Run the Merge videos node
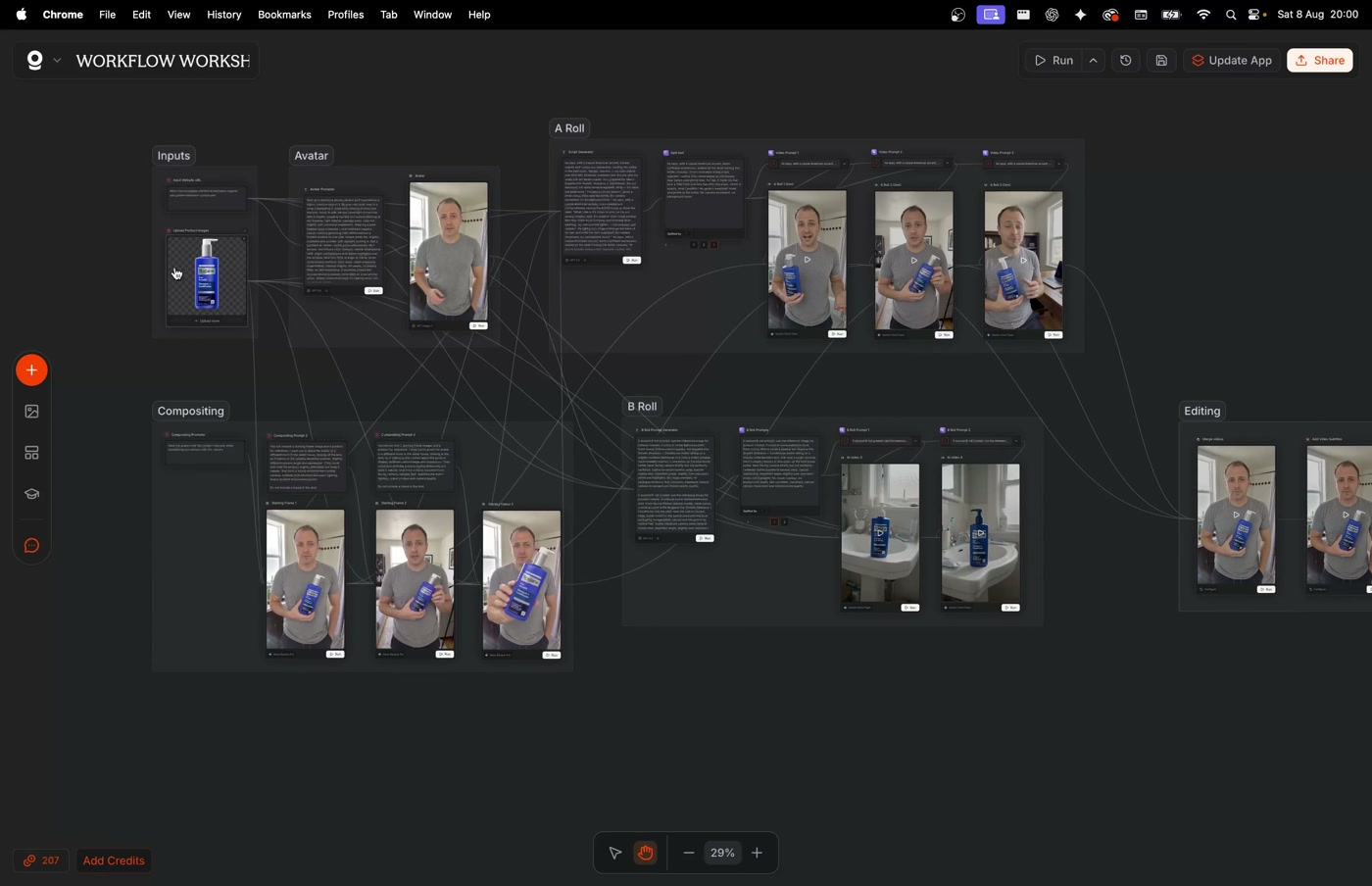 [1266, 590]
